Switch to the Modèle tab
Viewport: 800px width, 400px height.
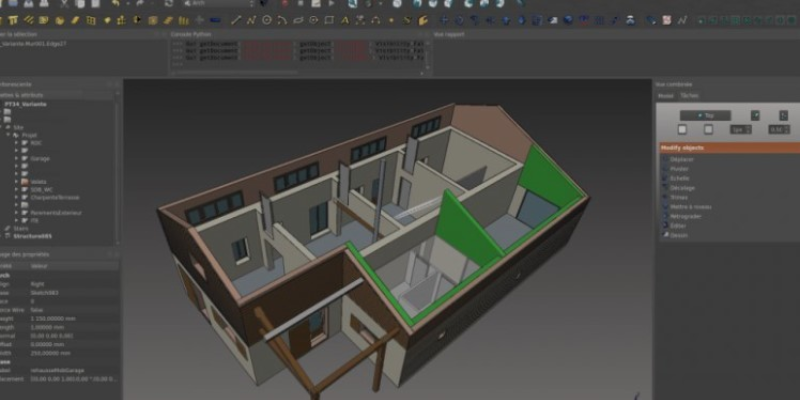(665, 95)
